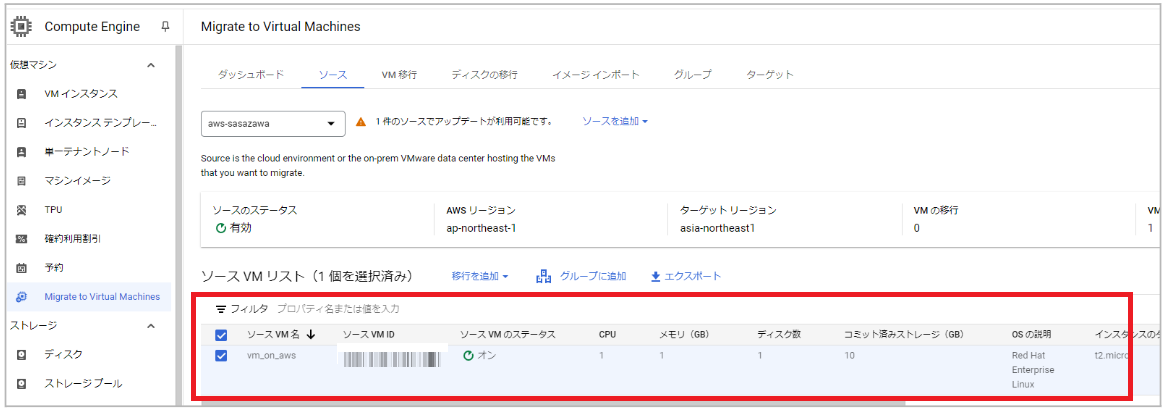The width and height of the screenshot is (1162, 413).
Task: Click the グループに追加 group icon
Action: tap(543, 276)
